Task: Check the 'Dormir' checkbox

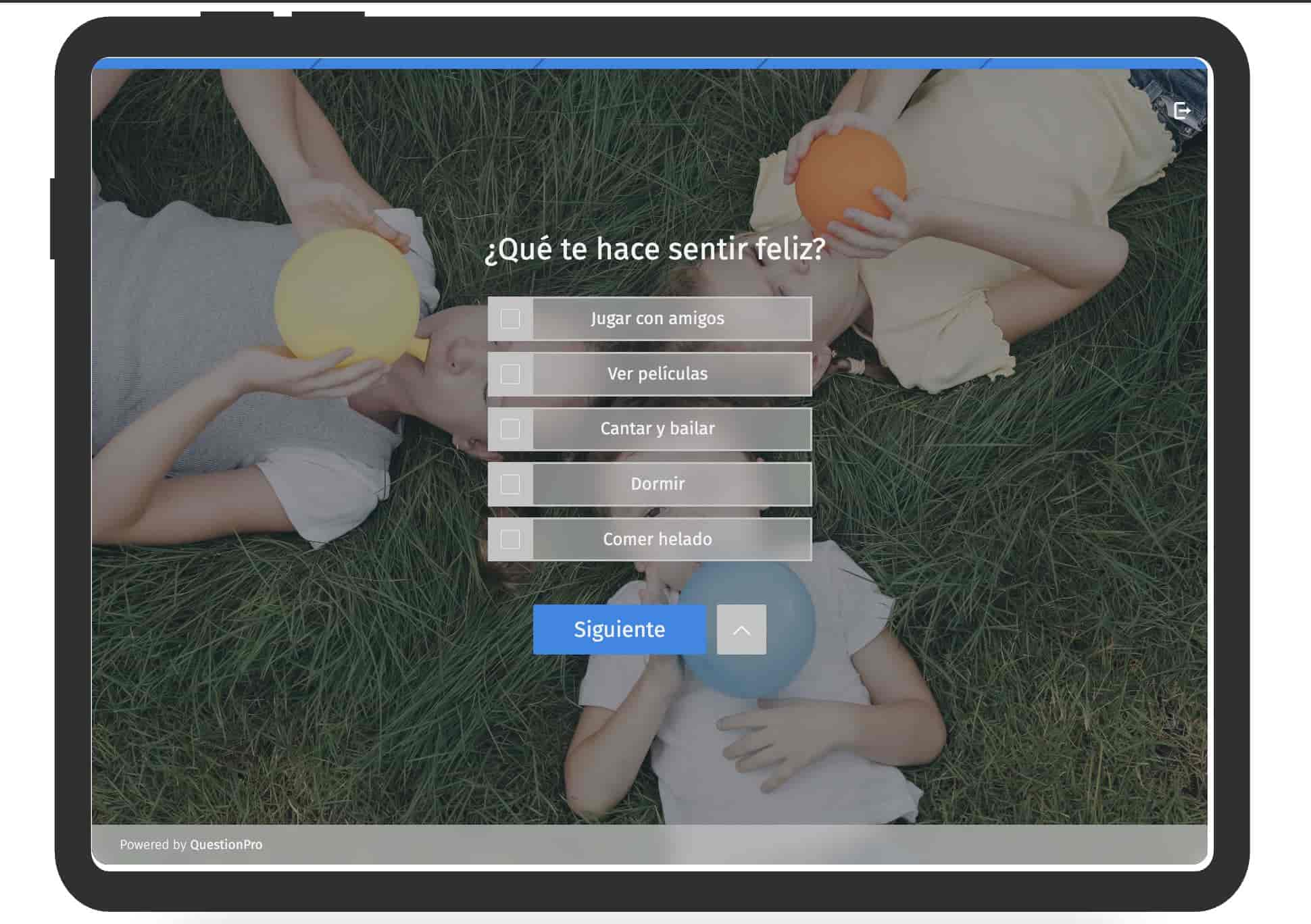Action: 510,484
